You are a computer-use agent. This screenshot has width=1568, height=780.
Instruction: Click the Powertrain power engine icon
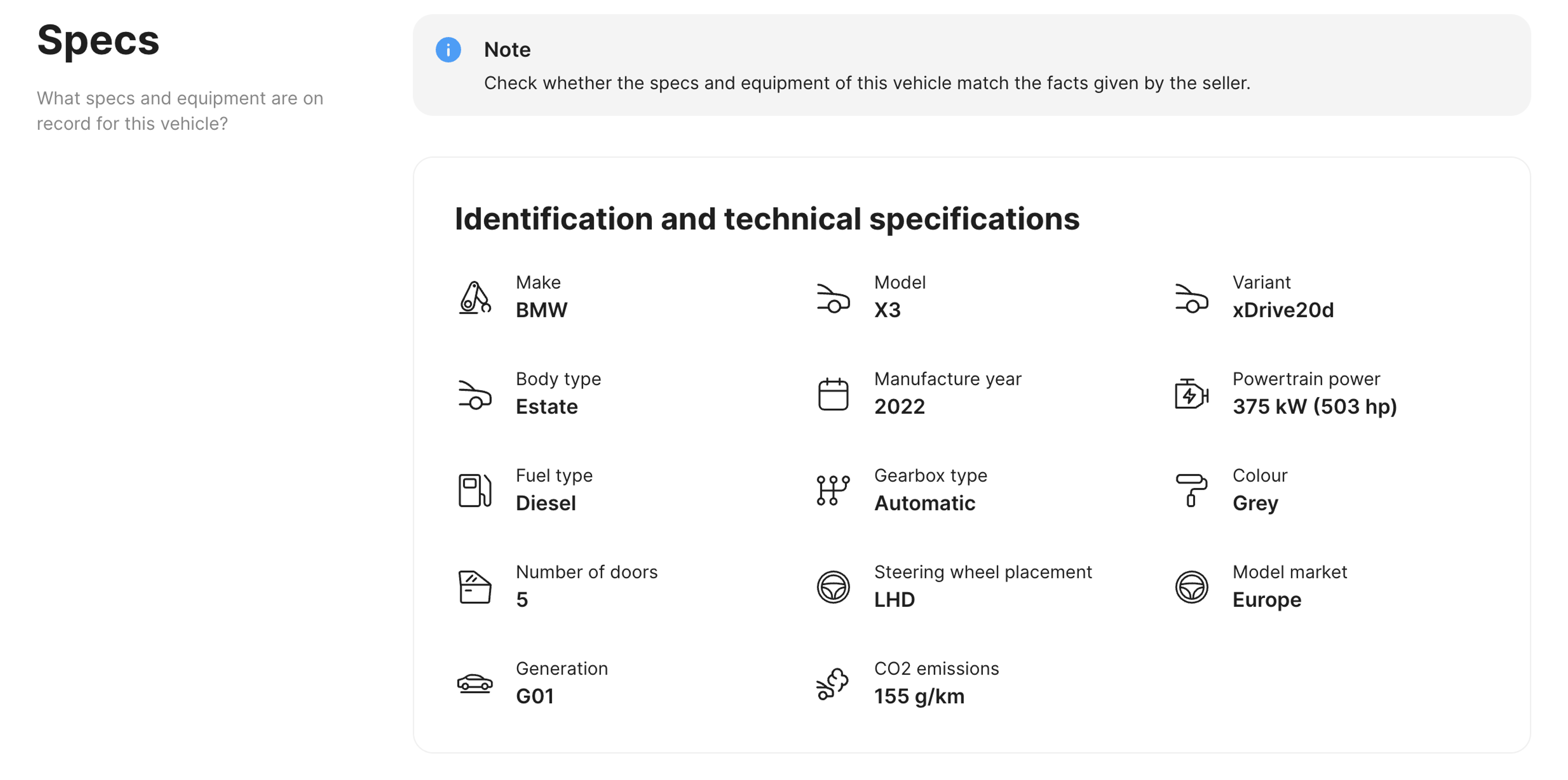tap(1191, 394)
